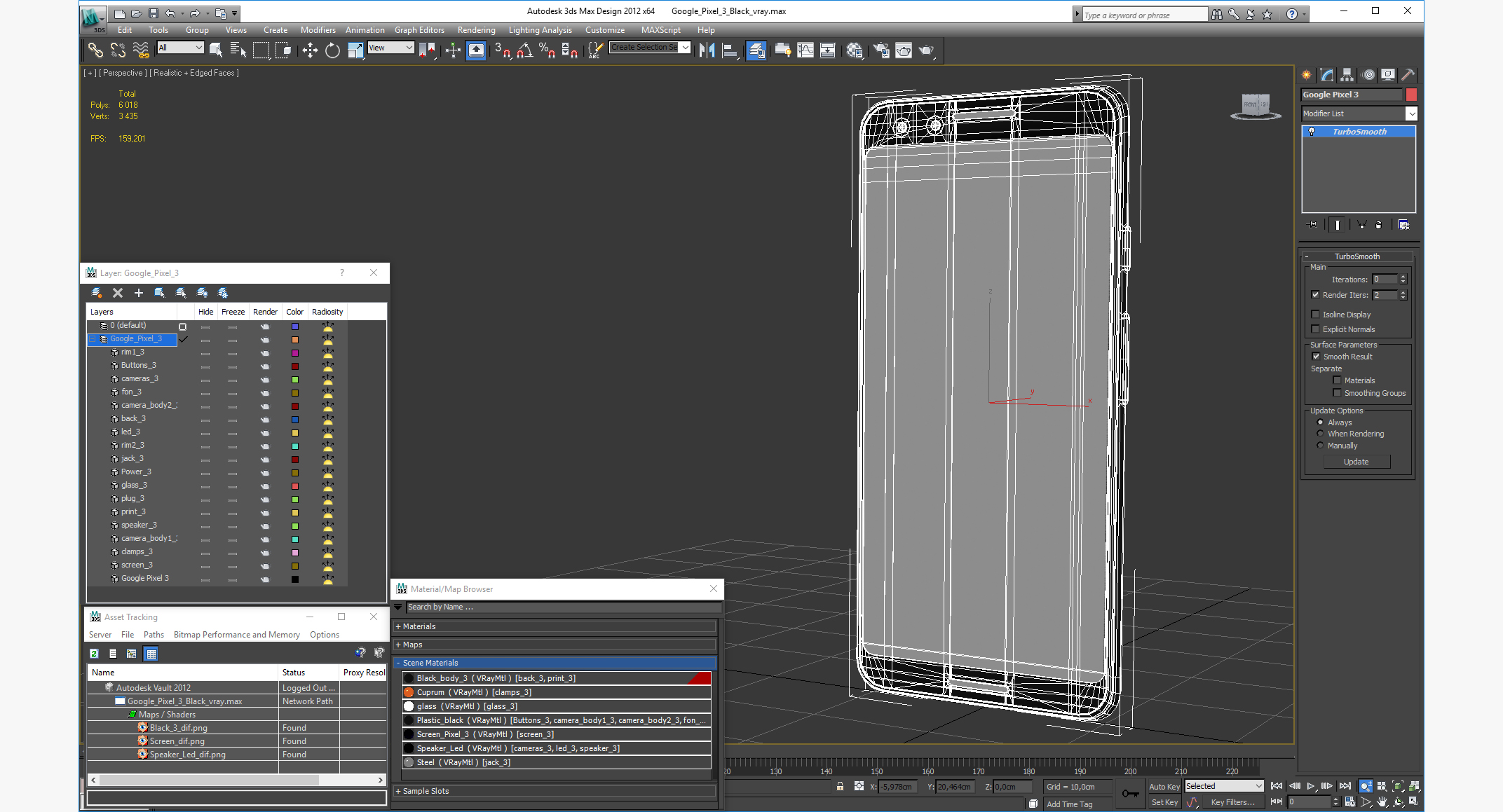
Task: Click the ViewCube in the viewport
Action: (1256, 106)
